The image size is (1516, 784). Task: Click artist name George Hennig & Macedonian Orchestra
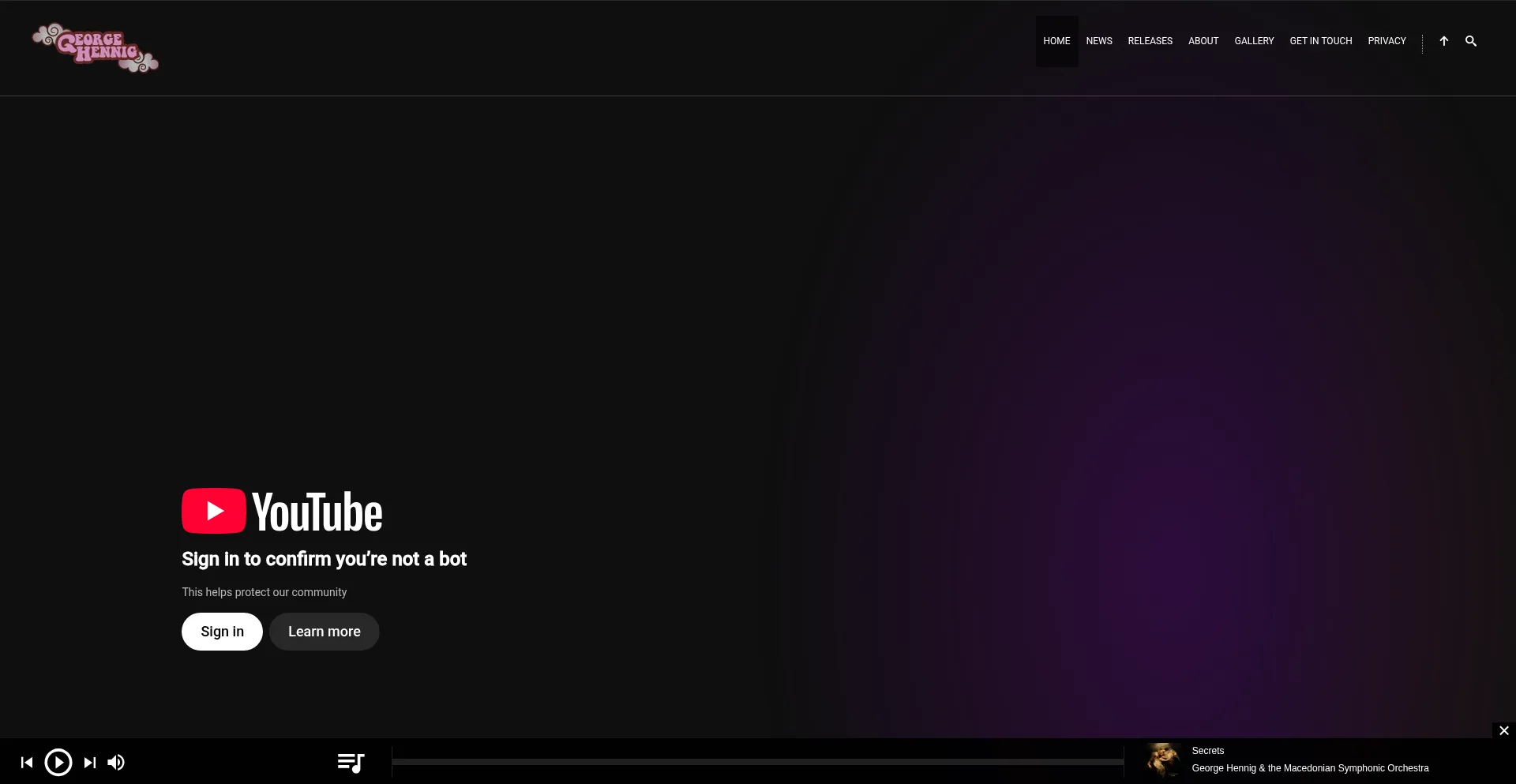[1310, 768]
